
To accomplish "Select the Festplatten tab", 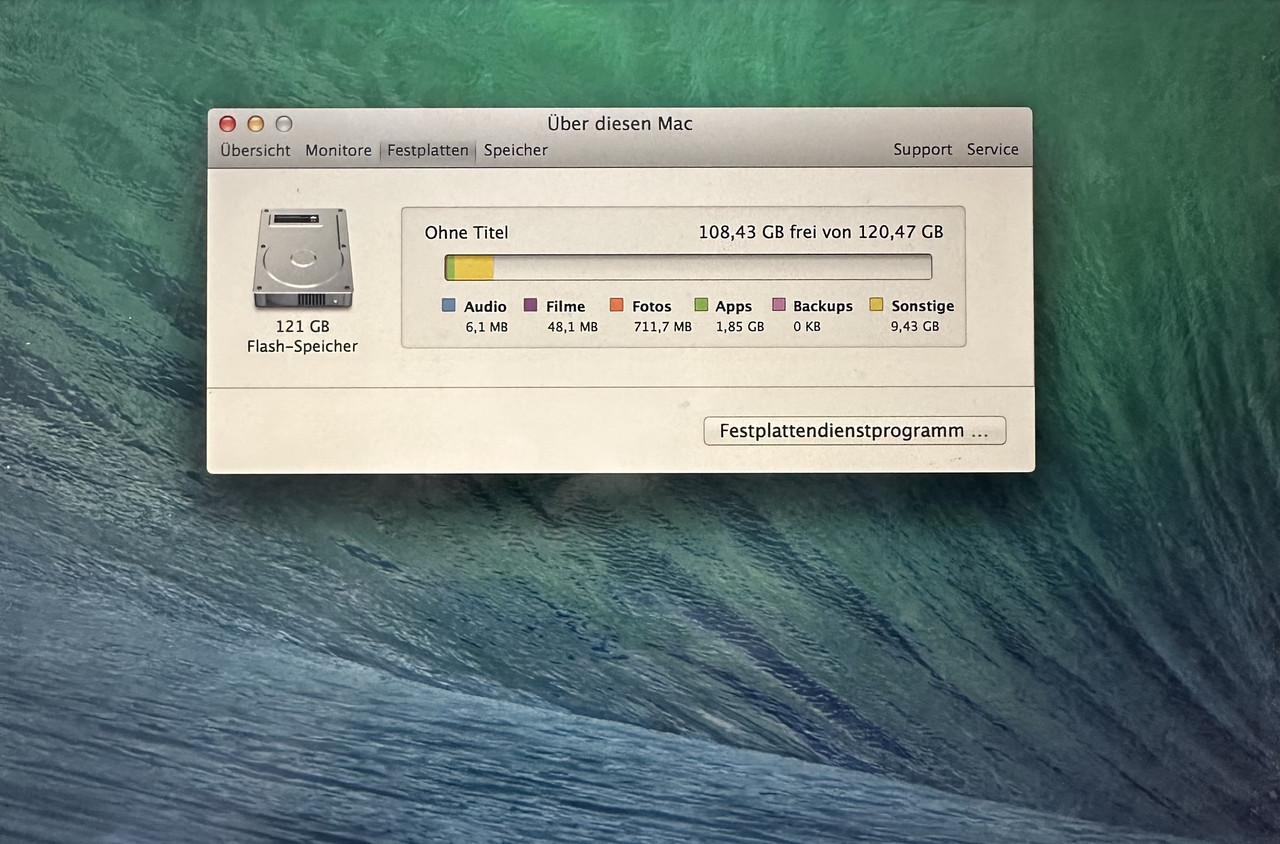I will click(x=427, y=150).
